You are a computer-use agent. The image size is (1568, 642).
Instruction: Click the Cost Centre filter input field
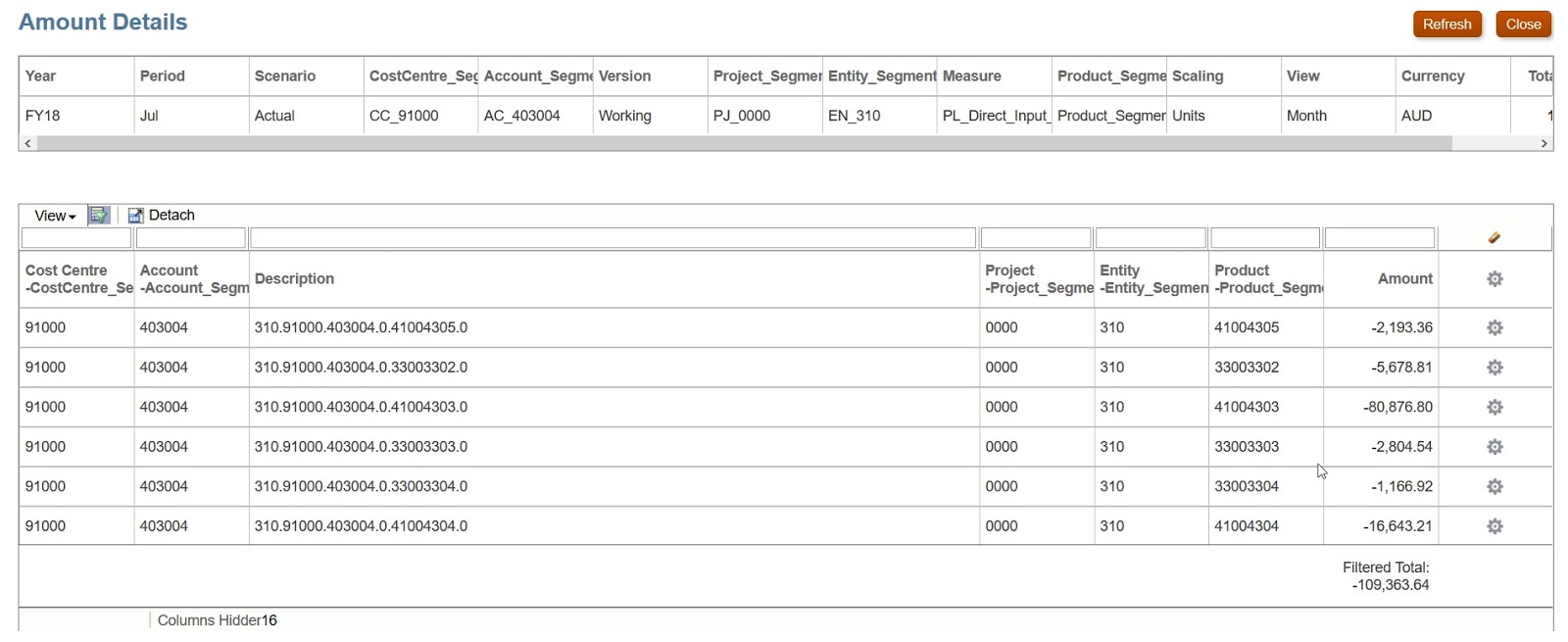tap(76, 238)
